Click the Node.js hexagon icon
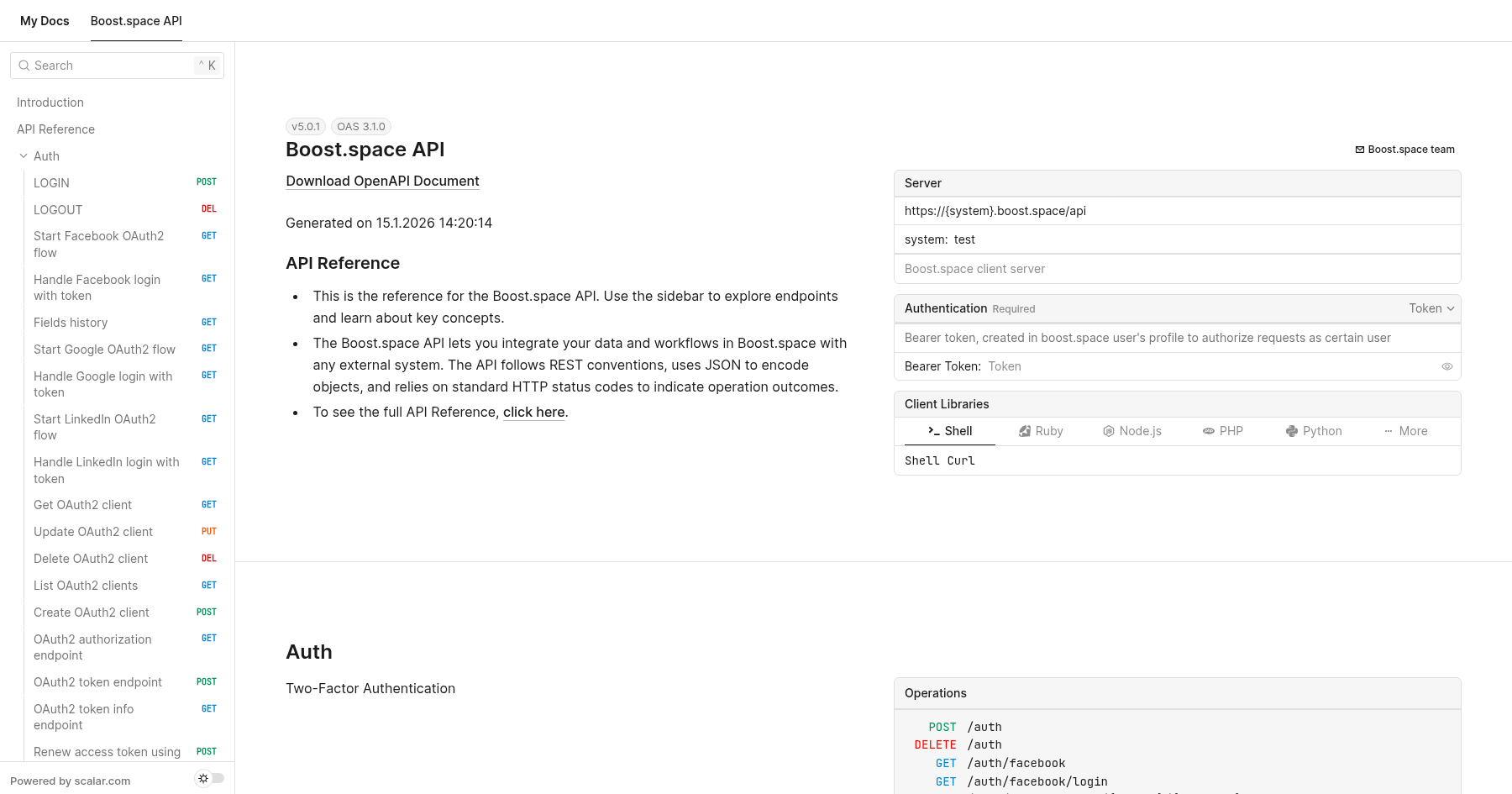Viewport: 1512px width, 794px height. 1109,431
